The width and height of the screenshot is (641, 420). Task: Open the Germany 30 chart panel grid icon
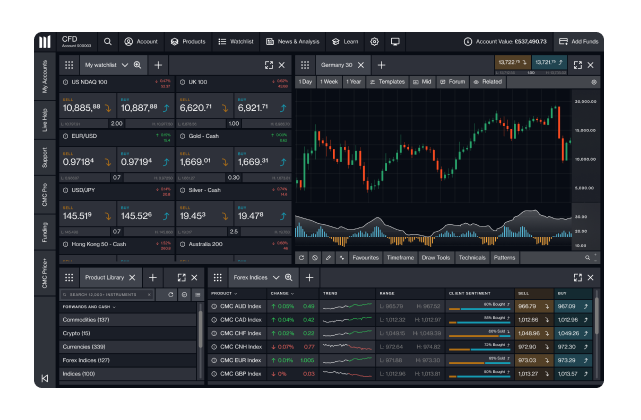click(305, 65)
